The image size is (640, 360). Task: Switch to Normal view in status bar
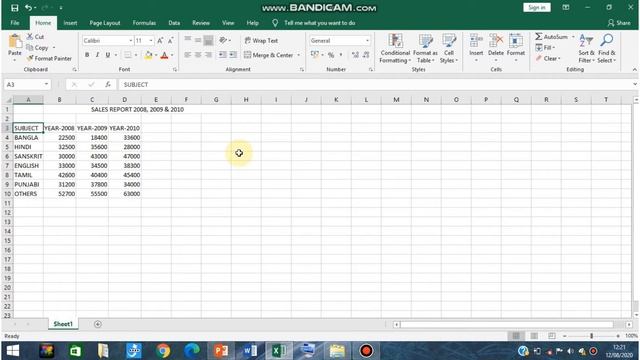516,336
